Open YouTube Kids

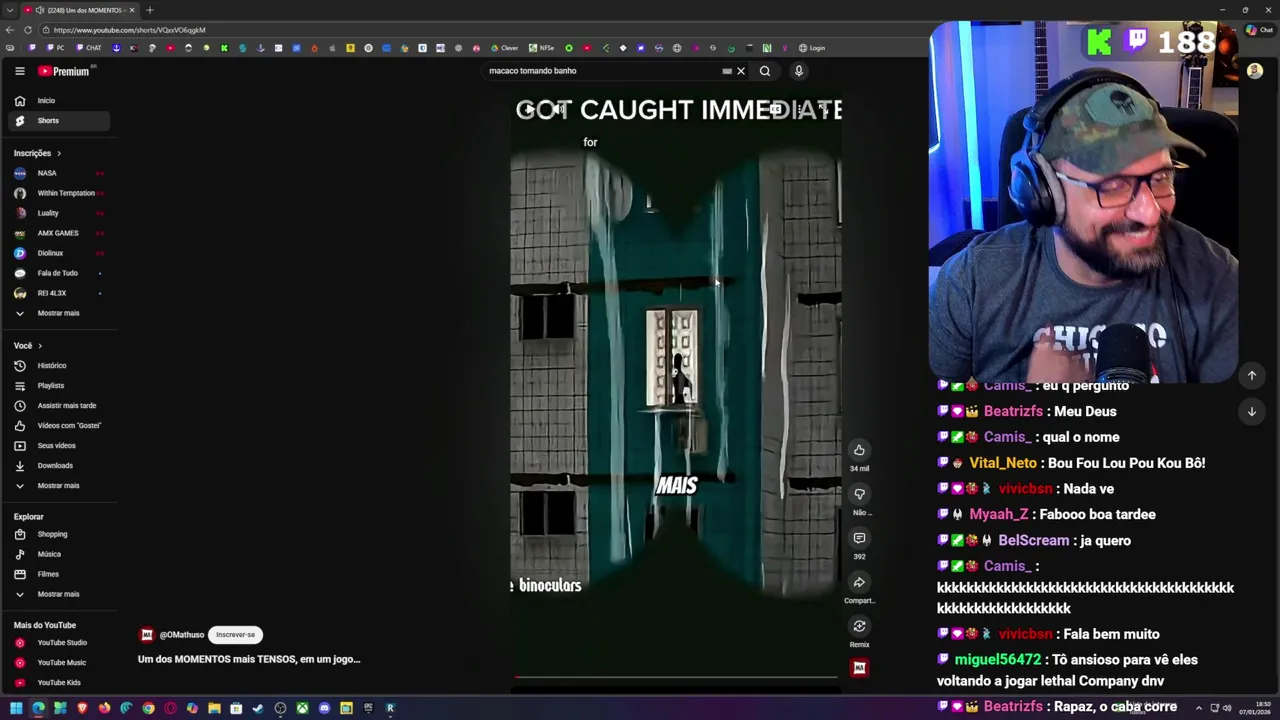pos(58,682)
